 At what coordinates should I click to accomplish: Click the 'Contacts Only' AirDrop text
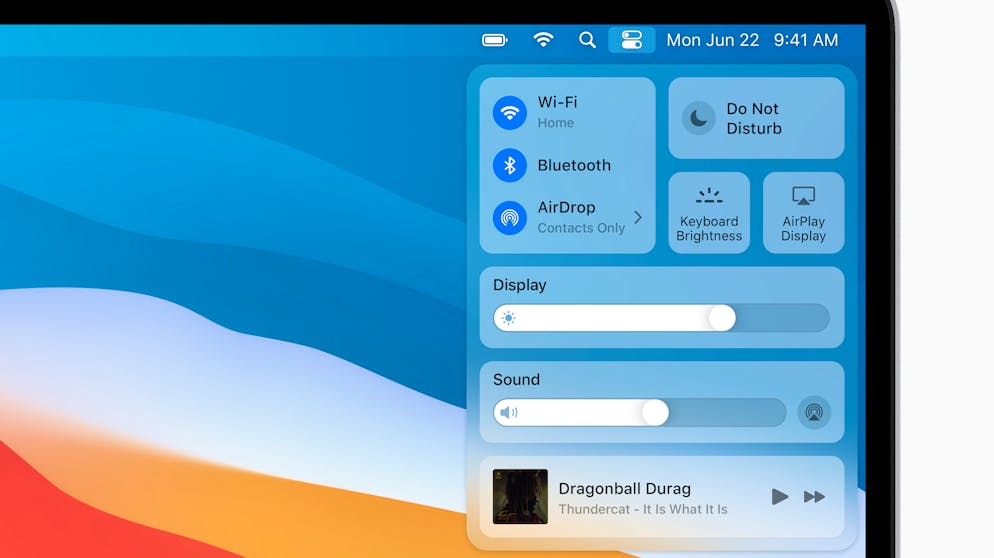581,228
